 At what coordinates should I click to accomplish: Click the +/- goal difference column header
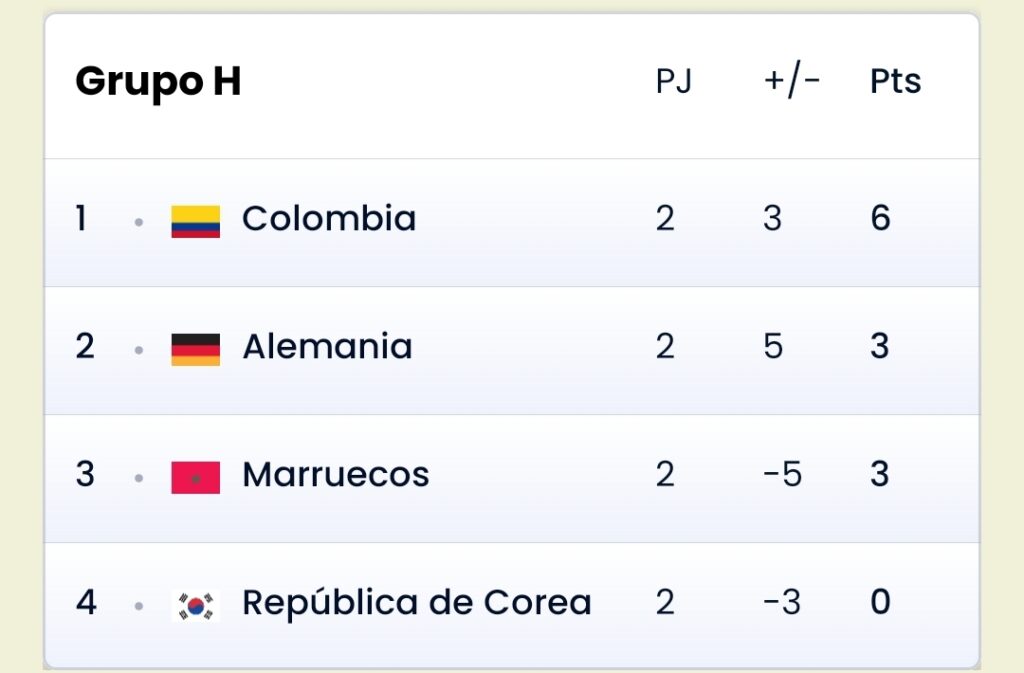792,82
